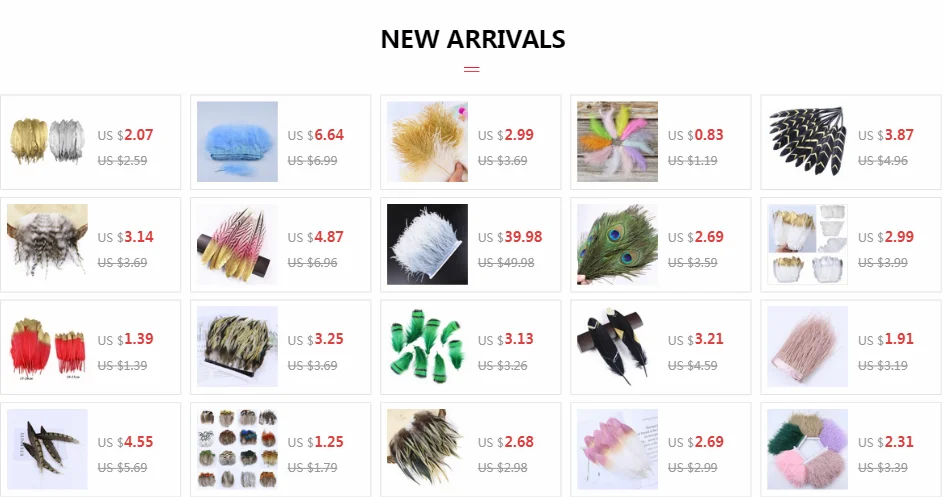The height and width of the screenshot is (497, 943).
Task: Select the blue fluffy feather trim image
Action: point(237,141)
